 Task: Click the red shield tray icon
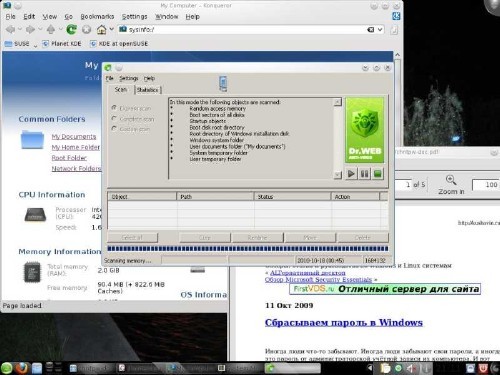click(483, 368)
